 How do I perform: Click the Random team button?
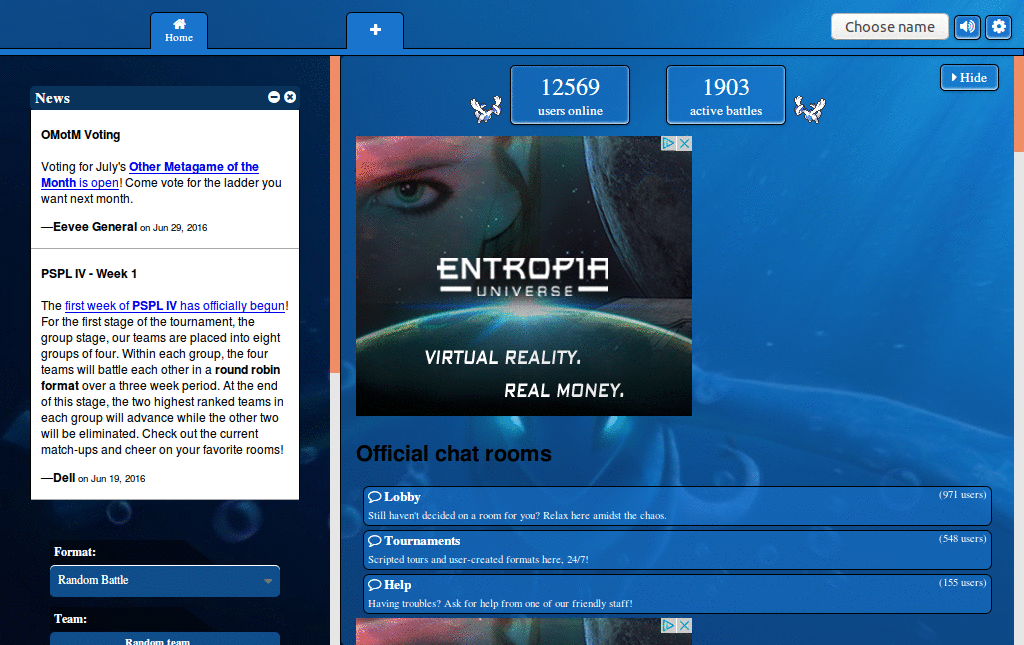click(165, 640)
